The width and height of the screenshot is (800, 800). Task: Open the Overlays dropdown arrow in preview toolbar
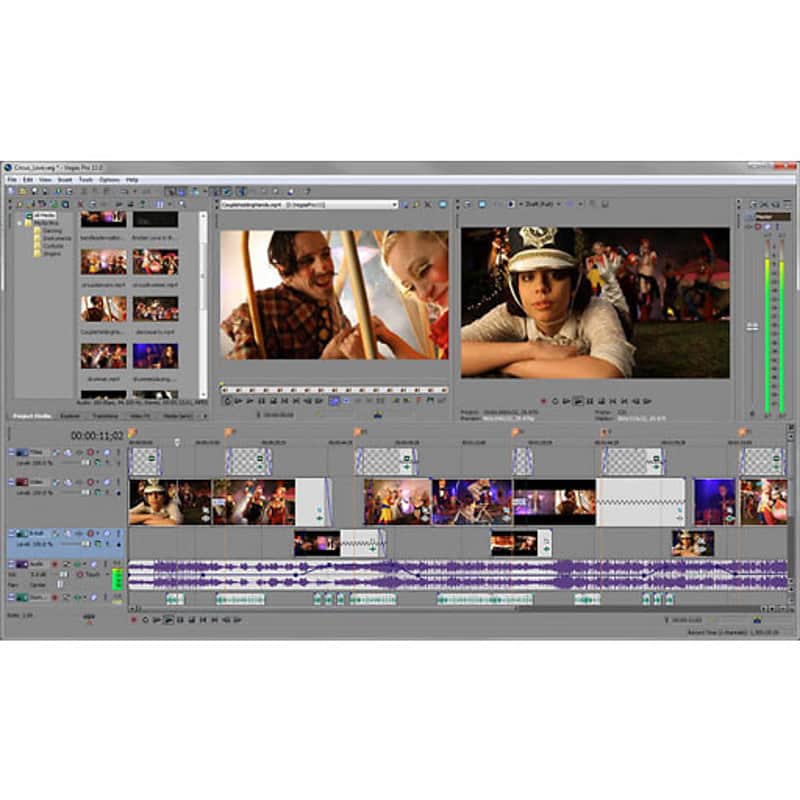(x=581, y=204)
